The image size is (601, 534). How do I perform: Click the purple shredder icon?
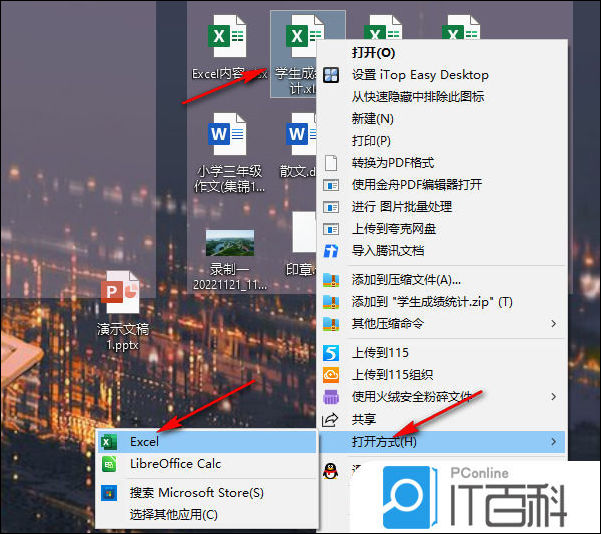point(331,397)
